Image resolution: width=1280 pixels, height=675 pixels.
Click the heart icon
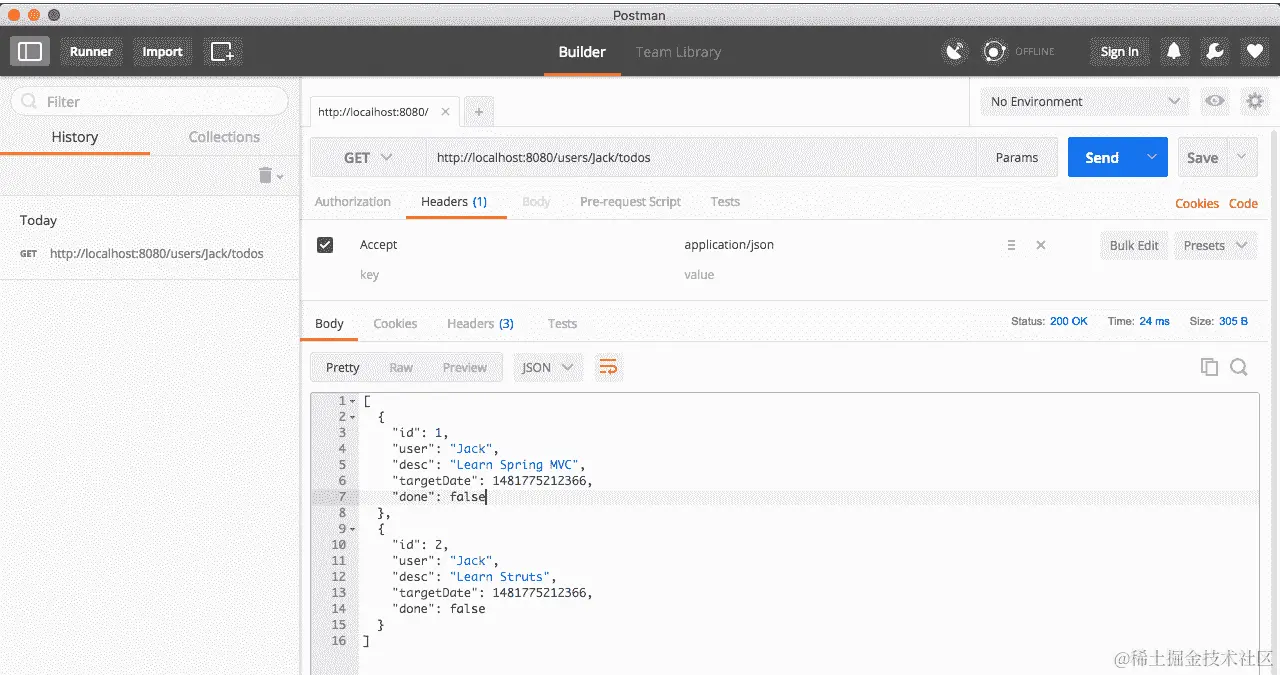click(x=1254, y=51)
